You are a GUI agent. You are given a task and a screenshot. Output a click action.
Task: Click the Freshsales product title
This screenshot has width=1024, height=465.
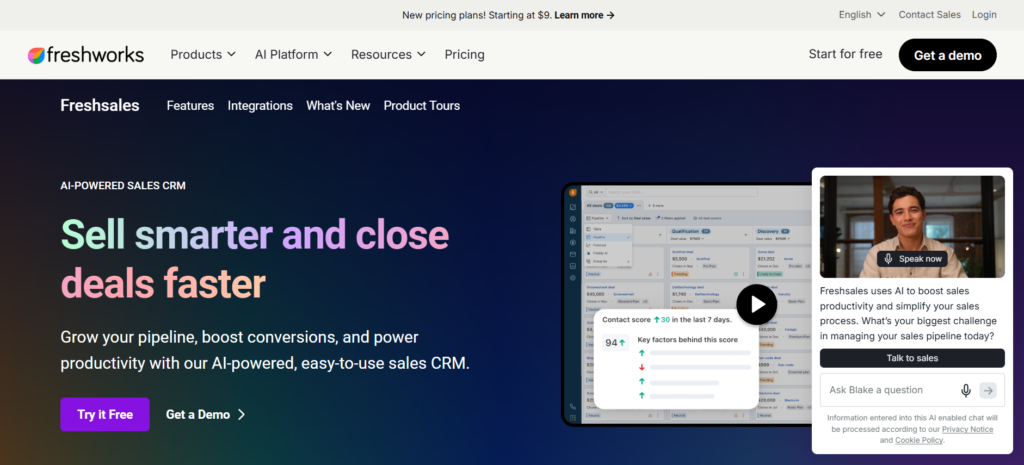100,105
